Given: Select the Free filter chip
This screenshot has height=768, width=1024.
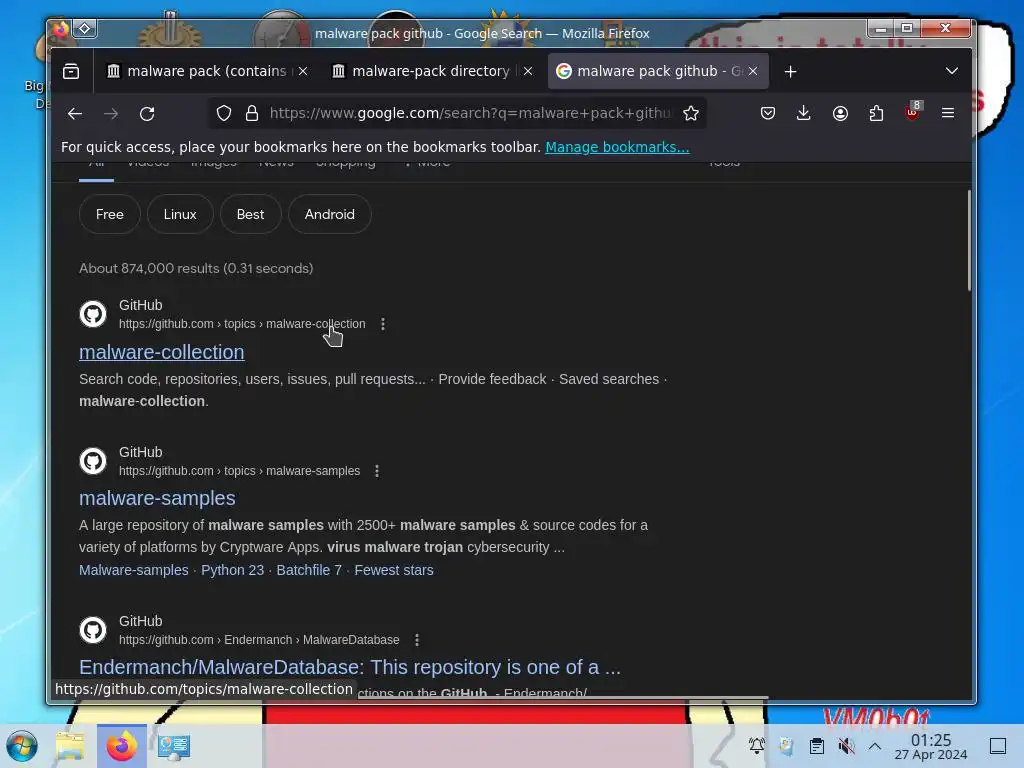Looking at the screenshot, I should pyautogui.click(x=110, y=214).
